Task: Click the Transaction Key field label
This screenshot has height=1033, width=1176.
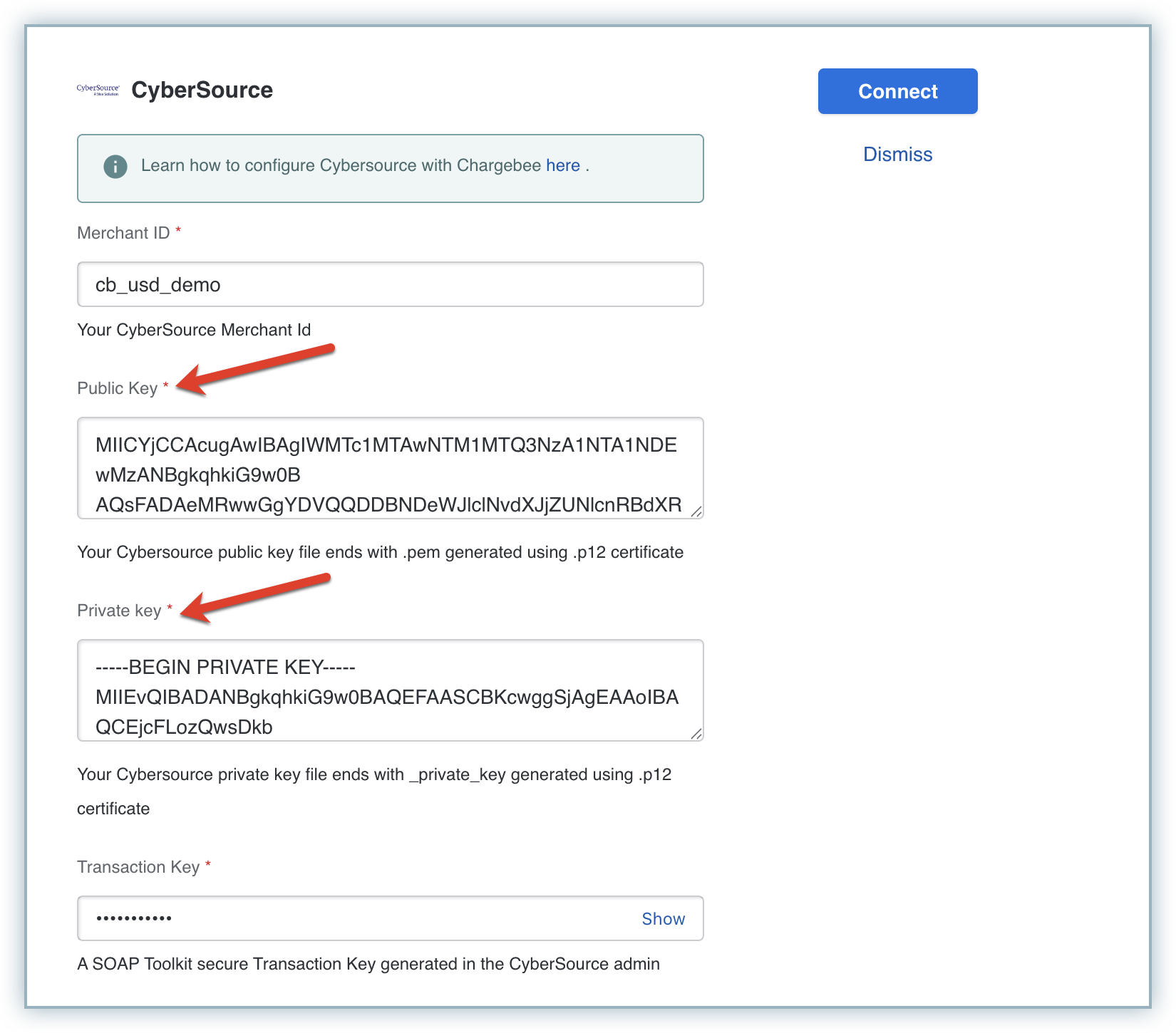Action: [x=138, y=867]
